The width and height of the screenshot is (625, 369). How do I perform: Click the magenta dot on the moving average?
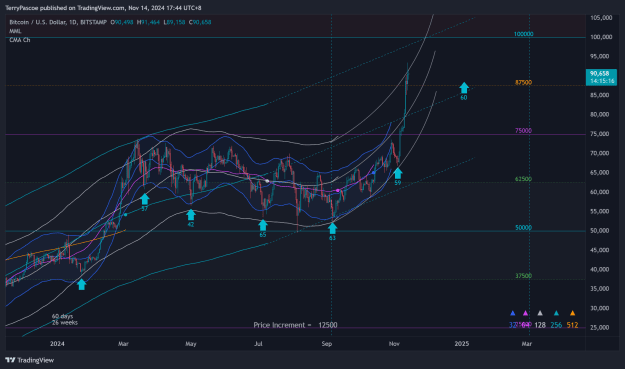tap(338, 190)
